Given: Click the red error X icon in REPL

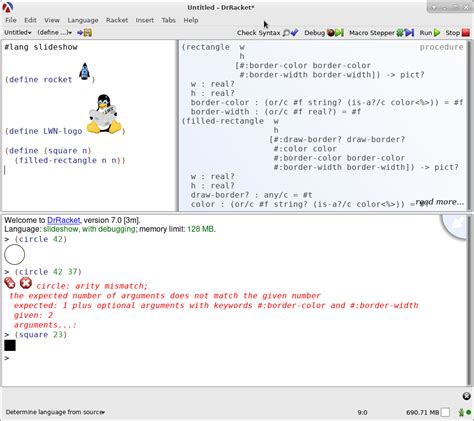Looking at the screenshot, I should click(26, 283).
